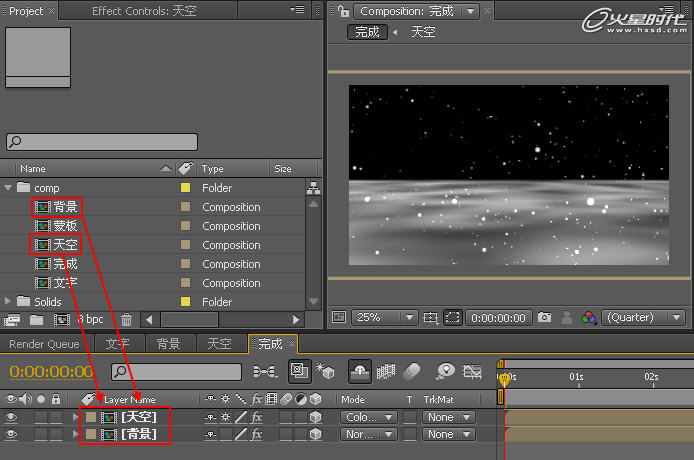694x460 pixels.
Task: Click the Show Snapshot icon
Action: tap(567, 317)
